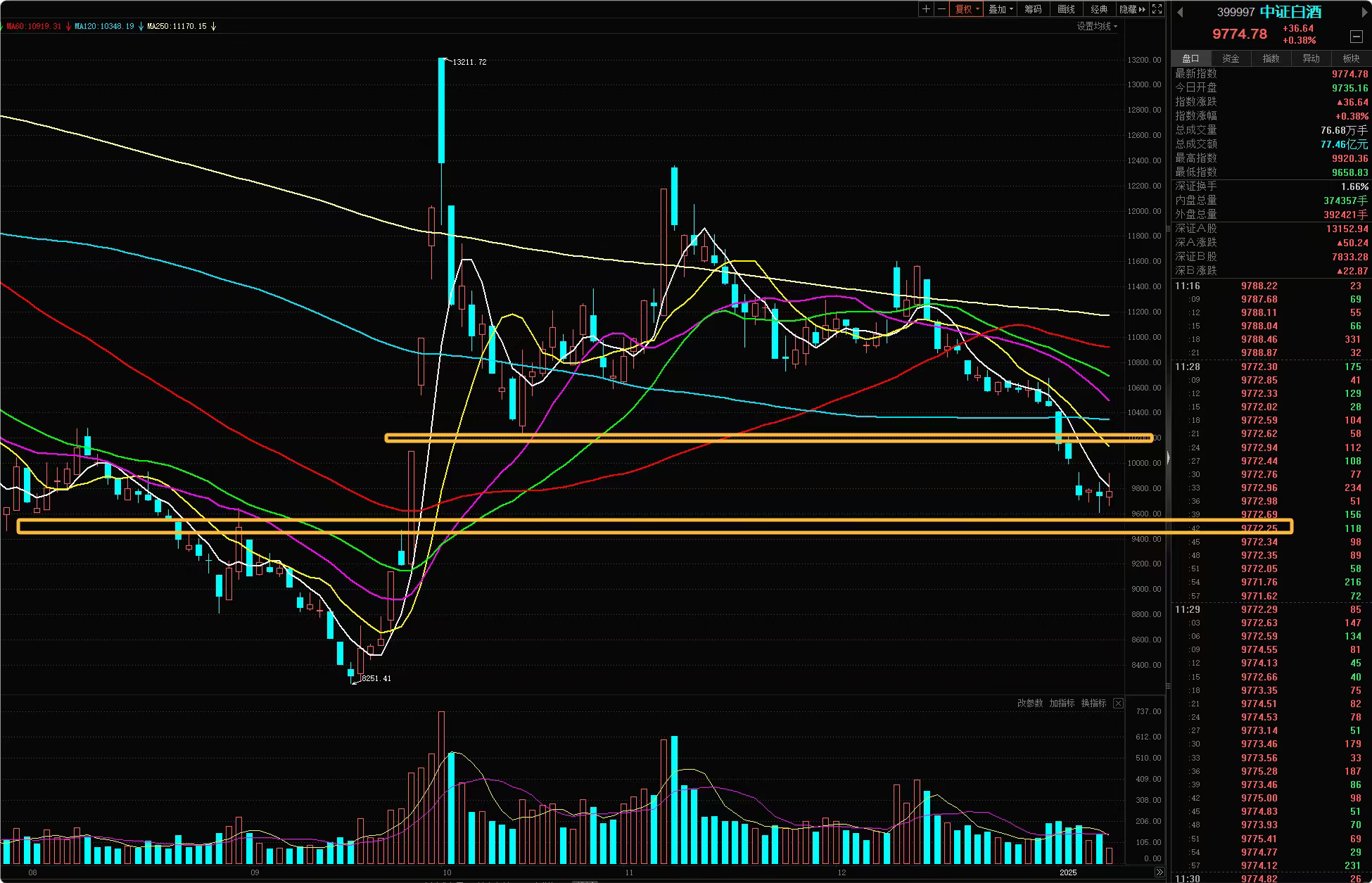
Task: Click the MA250 down-arrow indicator
Action: pos(213,26)
